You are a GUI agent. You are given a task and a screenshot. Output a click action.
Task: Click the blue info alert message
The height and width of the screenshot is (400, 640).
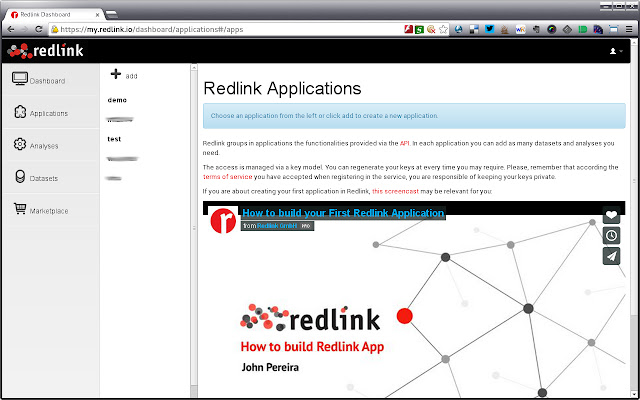414,116
